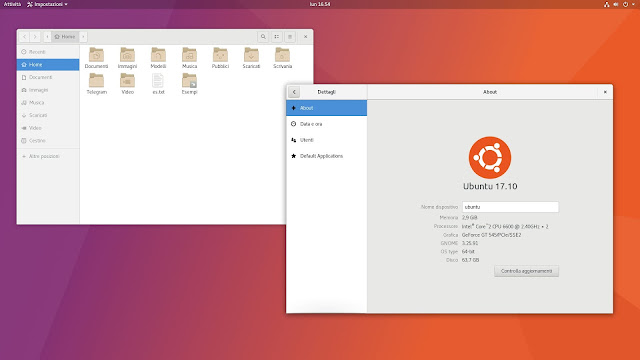Open Data e ora settings panel
640x360 pixels.
pos(327,124)
